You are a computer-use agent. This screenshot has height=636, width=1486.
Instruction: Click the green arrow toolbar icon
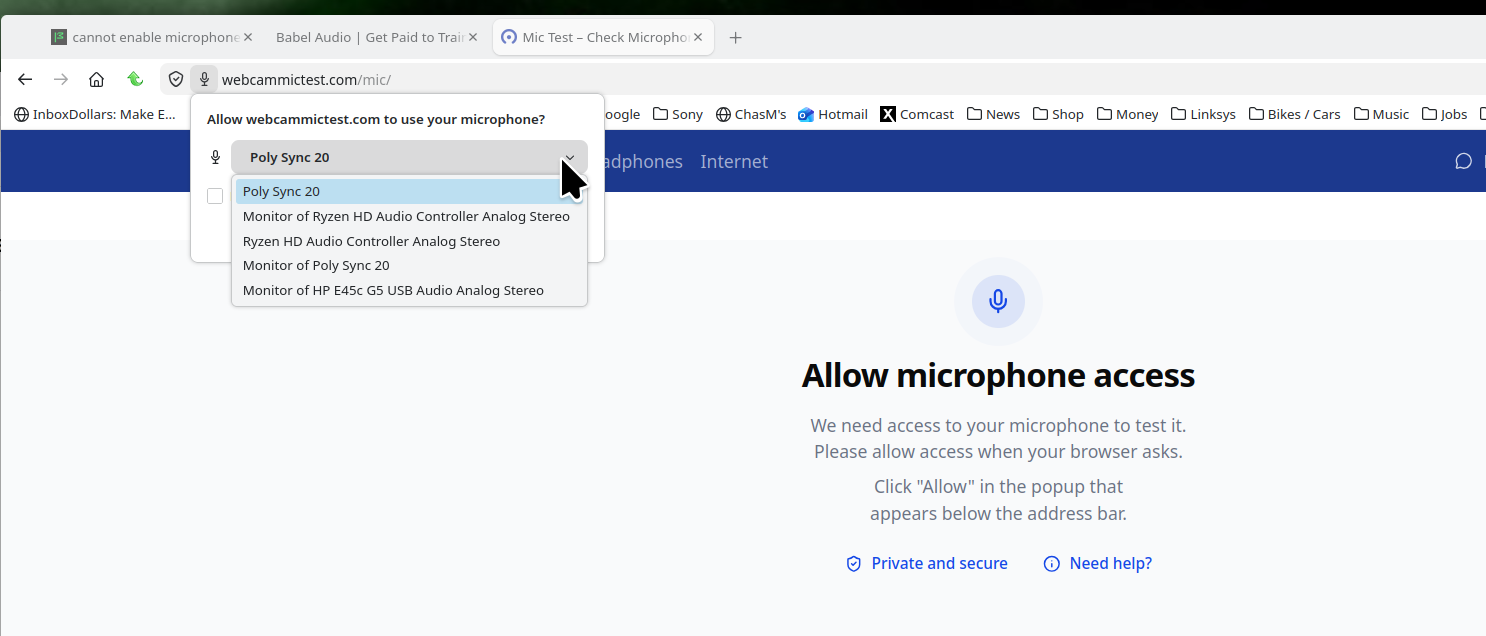tap(135, 79)
